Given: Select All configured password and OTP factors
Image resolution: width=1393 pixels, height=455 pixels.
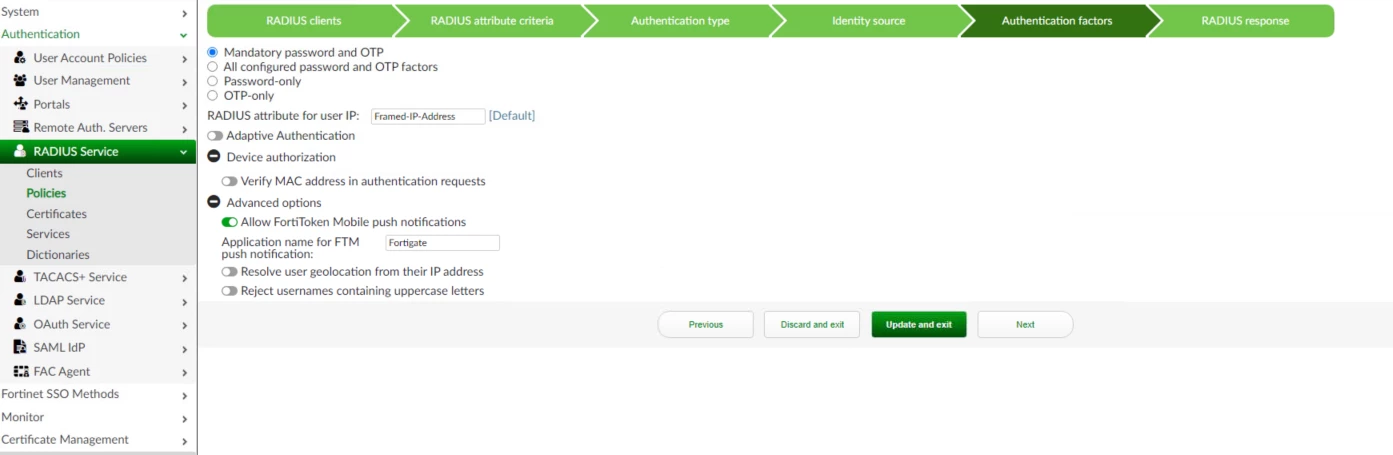Looking at the screenshot, I should (212, 67).
